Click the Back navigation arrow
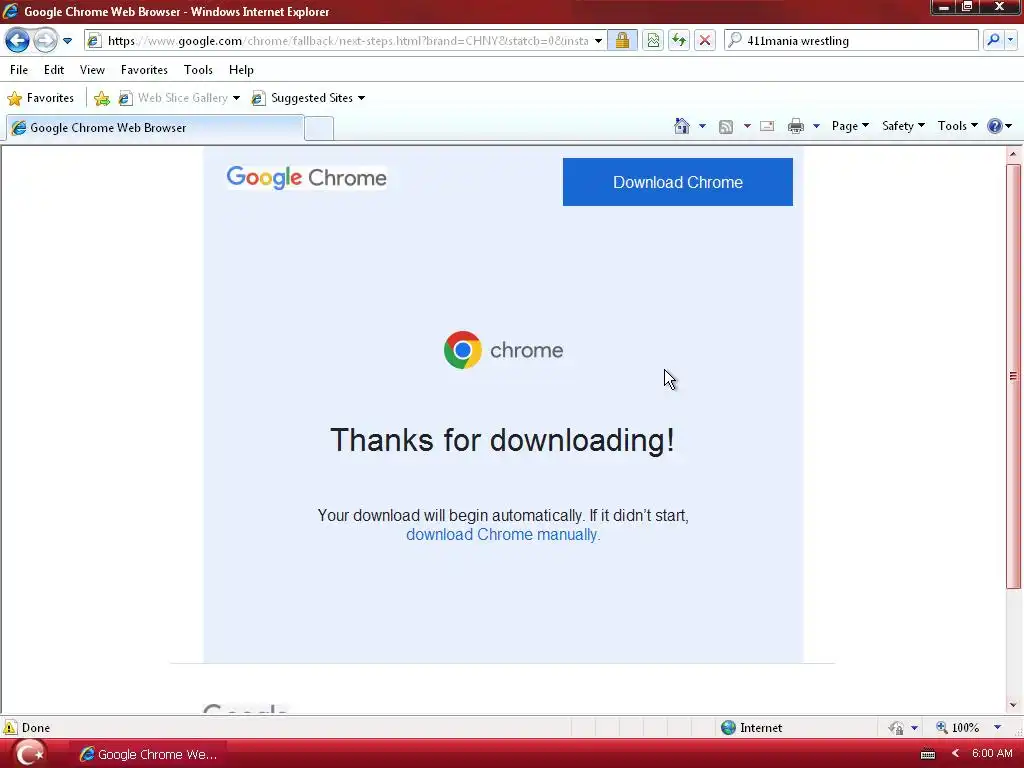1024x768 pixels. click(17, 40)
